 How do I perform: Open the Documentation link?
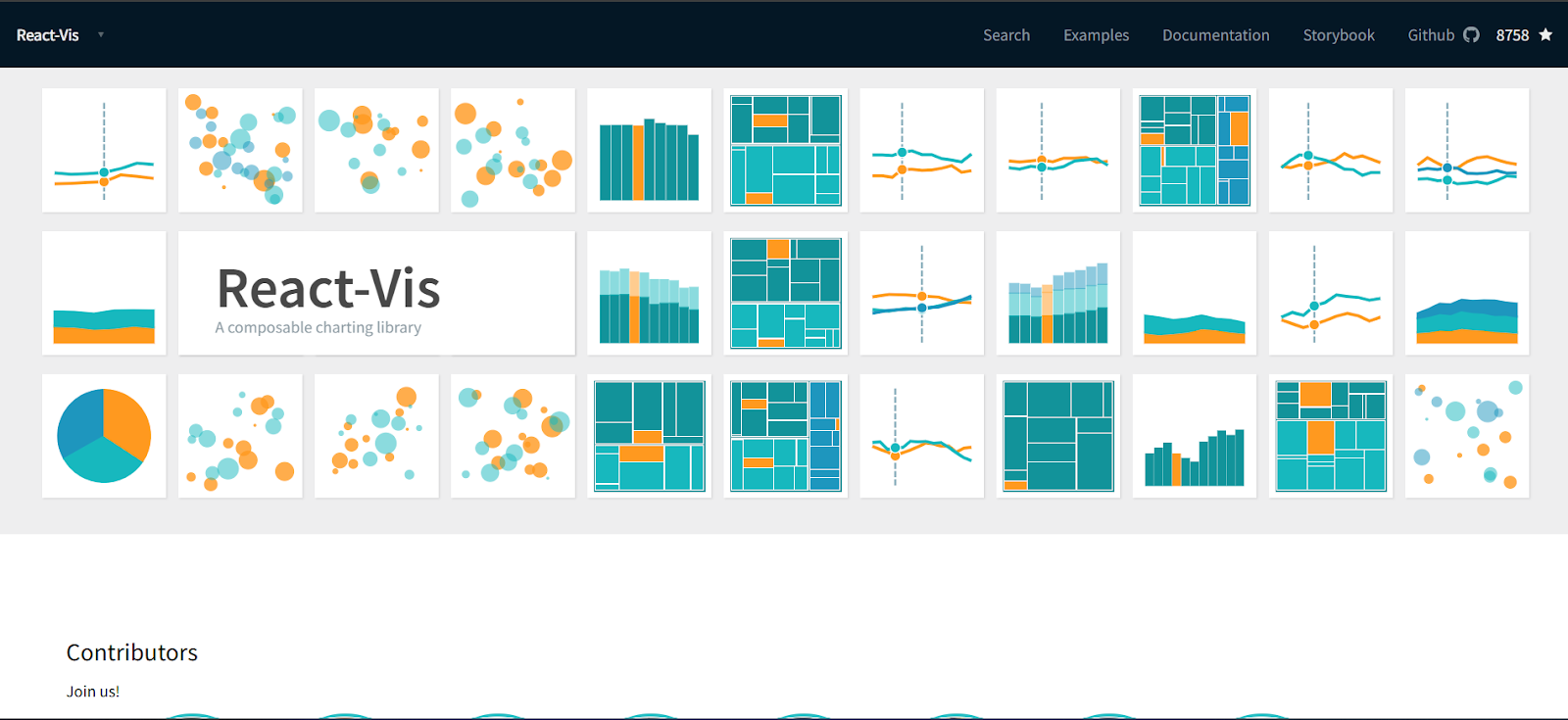pyautogui.click(x=1215, y=35)
